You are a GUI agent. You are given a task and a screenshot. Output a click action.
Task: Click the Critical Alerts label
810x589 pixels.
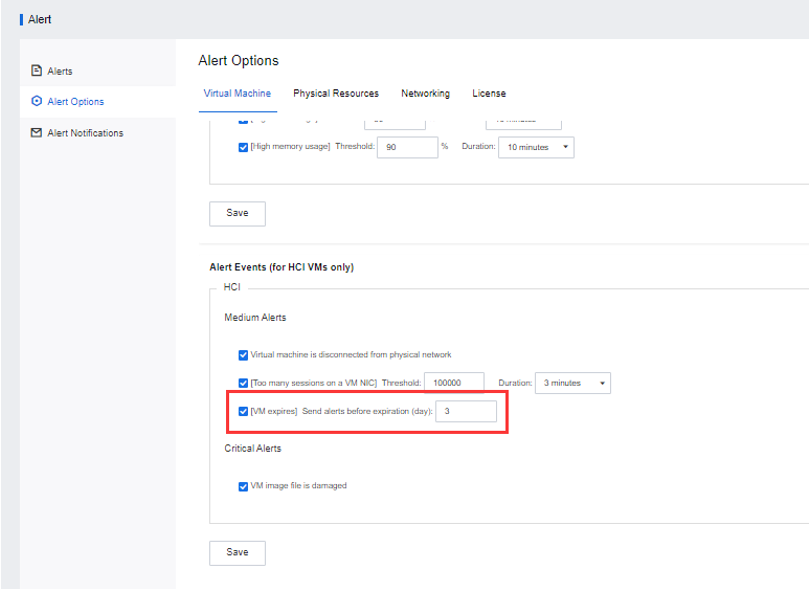click(x=253, y=448)
